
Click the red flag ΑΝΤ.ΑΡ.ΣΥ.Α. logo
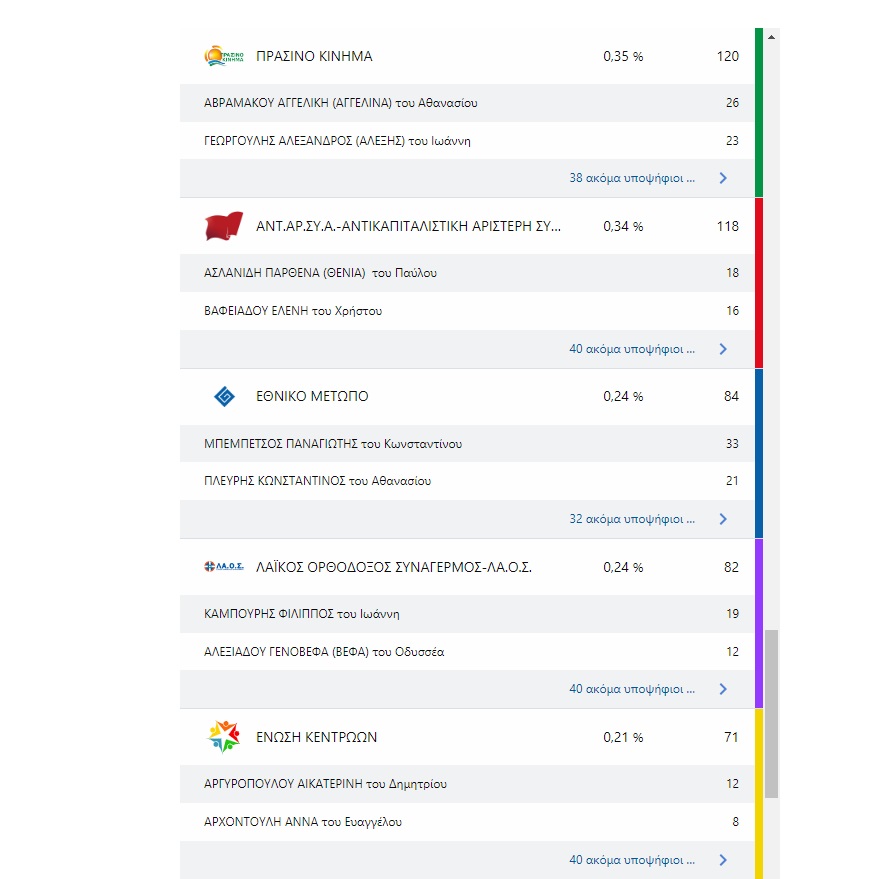tap(224, 227)
